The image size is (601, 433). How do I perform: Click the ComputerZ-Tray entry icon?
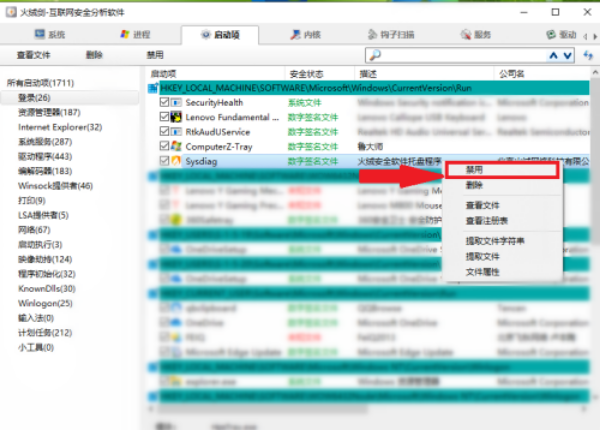pos(176,146)
